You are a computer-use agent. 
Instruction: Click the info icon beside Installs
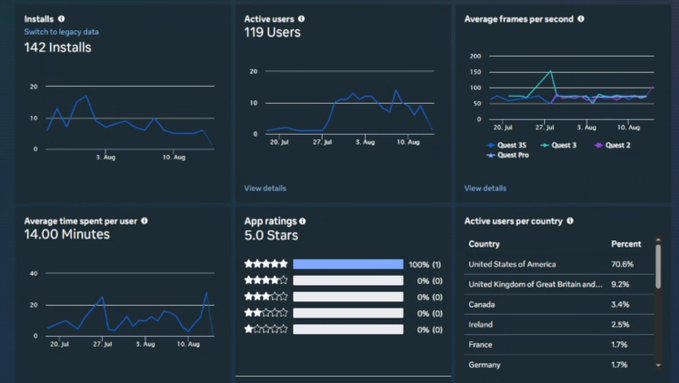(x=61, y=19)
